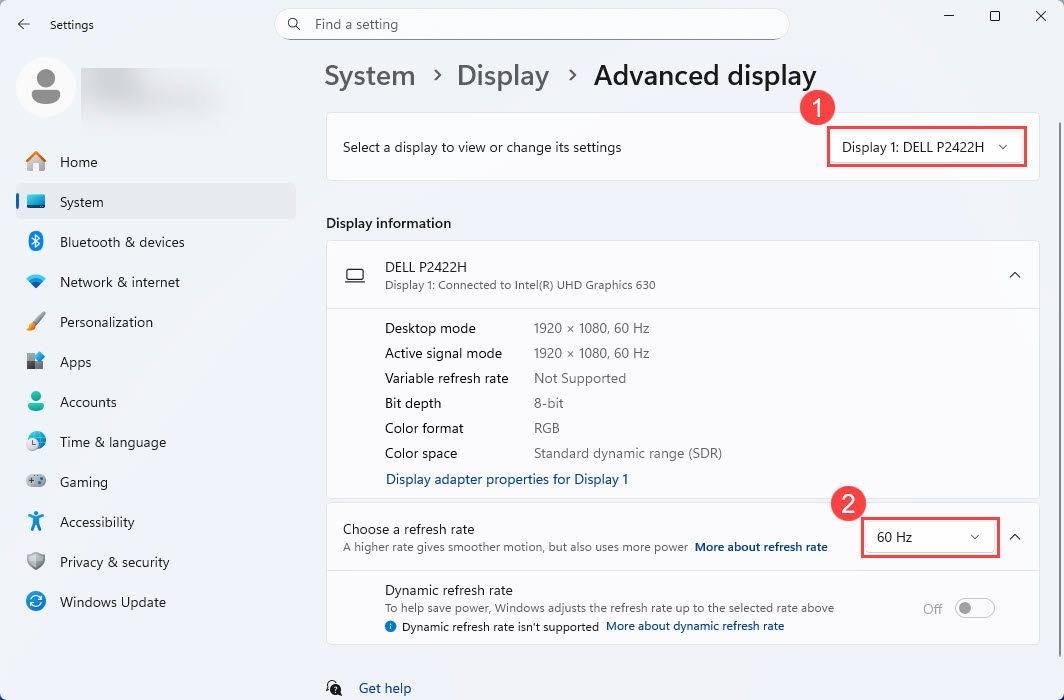Click the Privacy & security shield icon
Image resolution: width=1064 pixels, height=700 pixels.
point(36,562)
